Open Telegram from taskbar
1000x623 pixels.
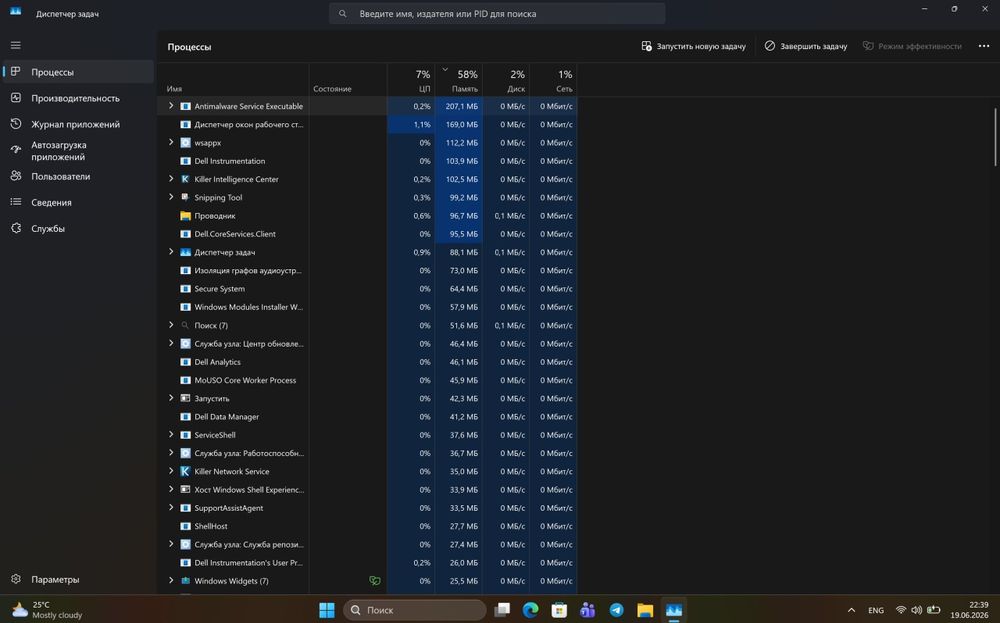click(616, 610)
